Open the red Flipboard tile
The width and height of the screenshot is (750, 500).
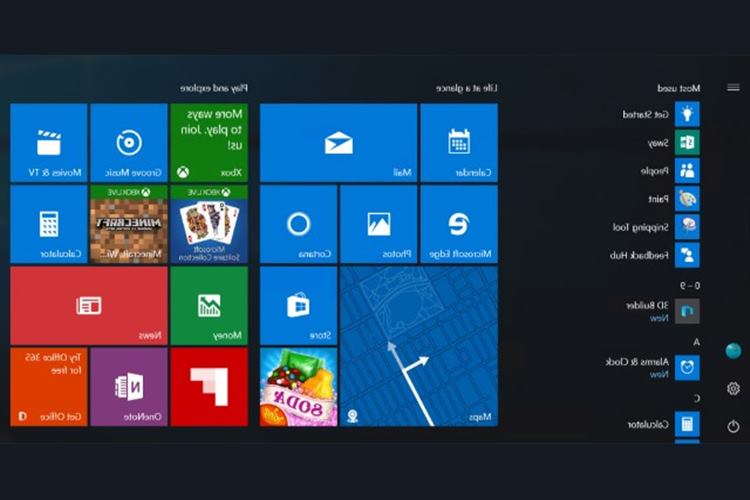tap(209, 387)
